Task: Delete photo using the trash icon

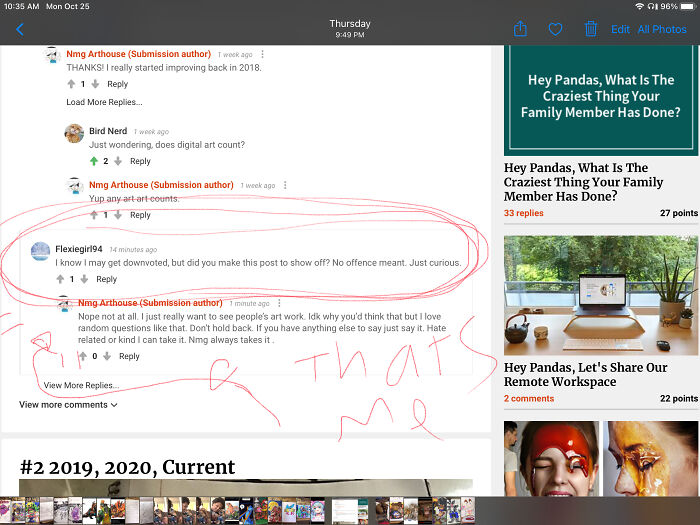Action: coord(590,29)
